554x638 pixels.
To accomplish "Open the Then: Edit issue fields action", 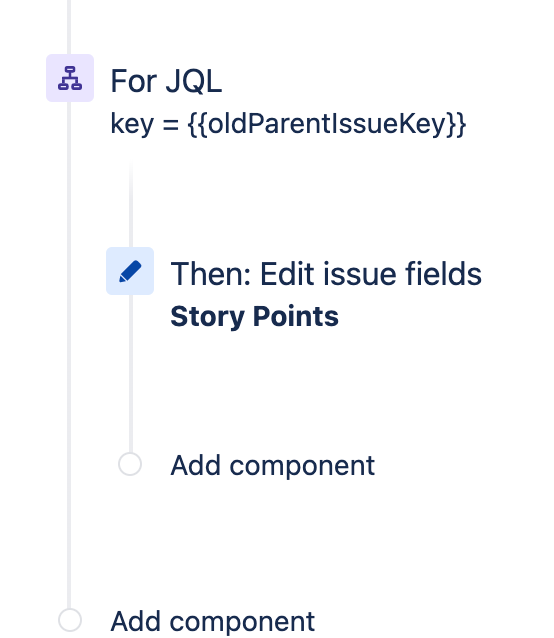I will 326,274.
